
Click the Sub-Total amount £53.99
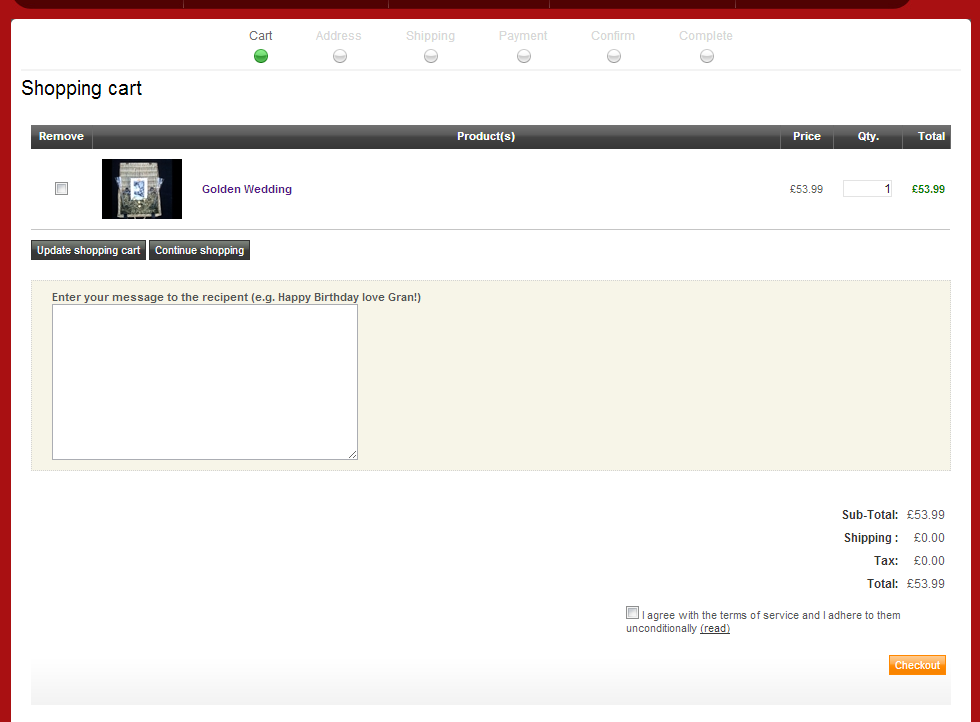click(926, 514)
